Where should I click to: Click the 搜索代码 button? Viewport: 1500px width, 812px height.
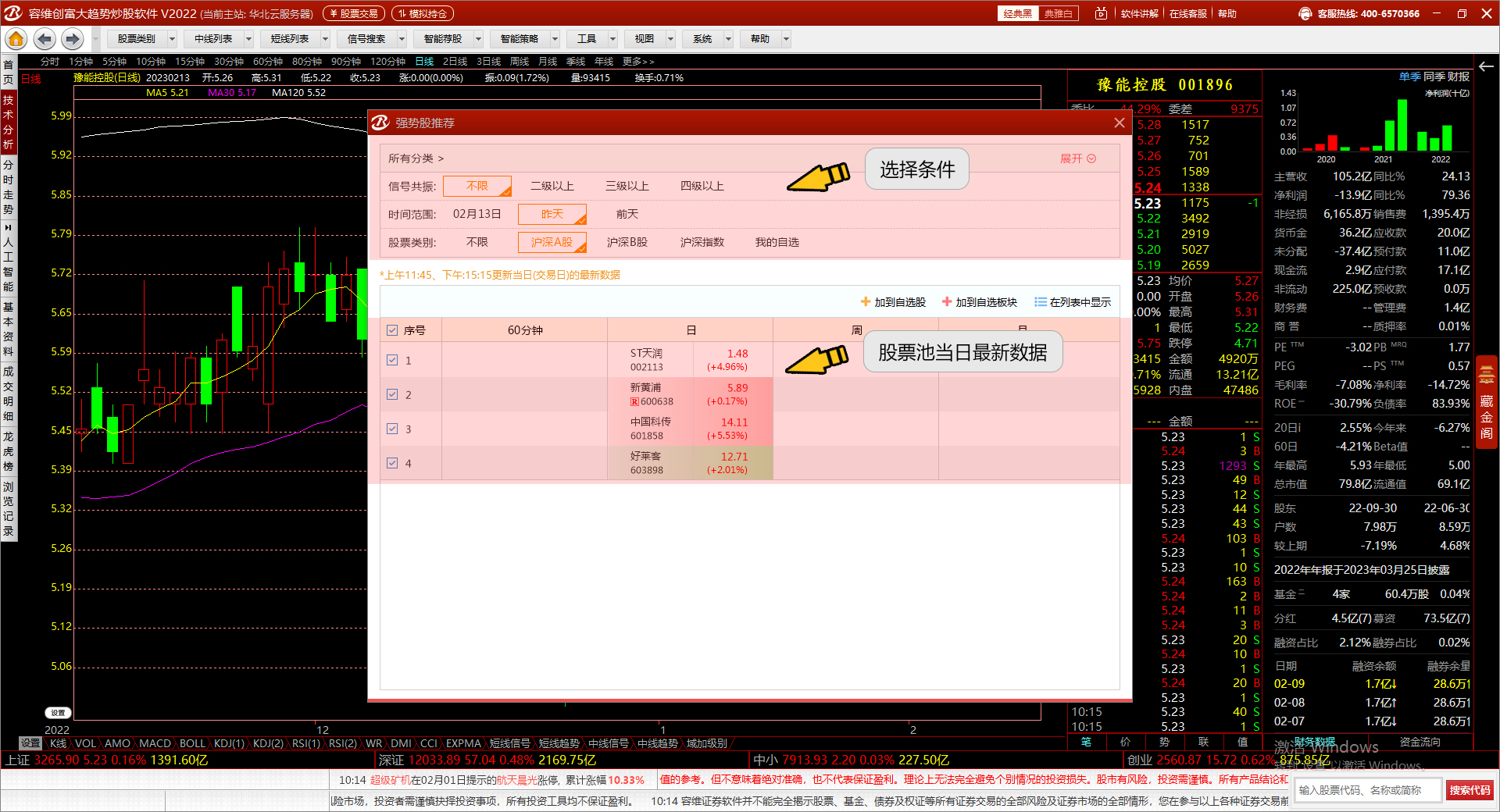[1470, 790]
